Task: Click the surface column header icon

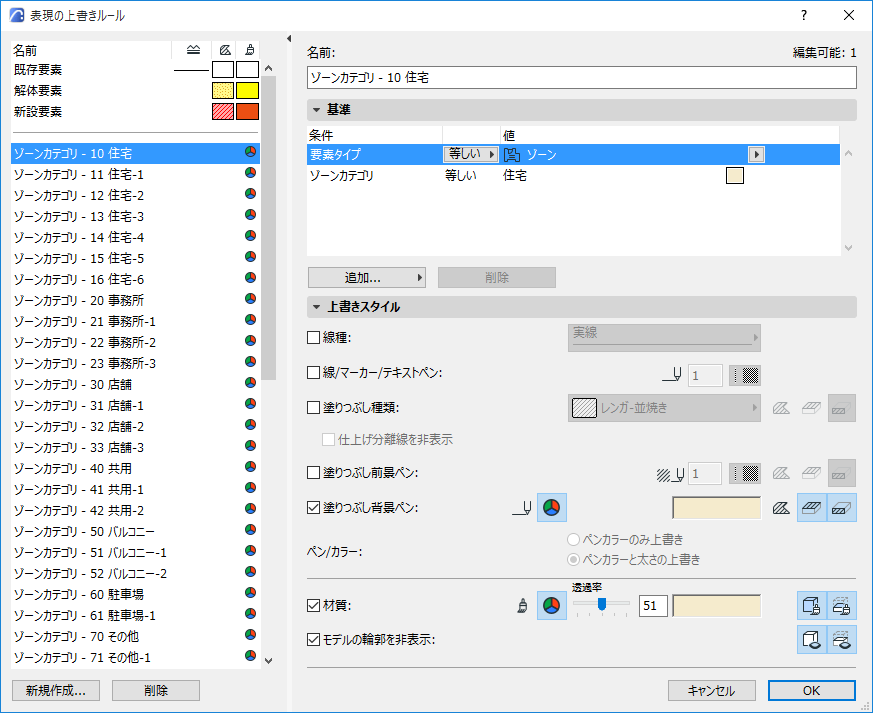Action: click(x=250, y=50)
